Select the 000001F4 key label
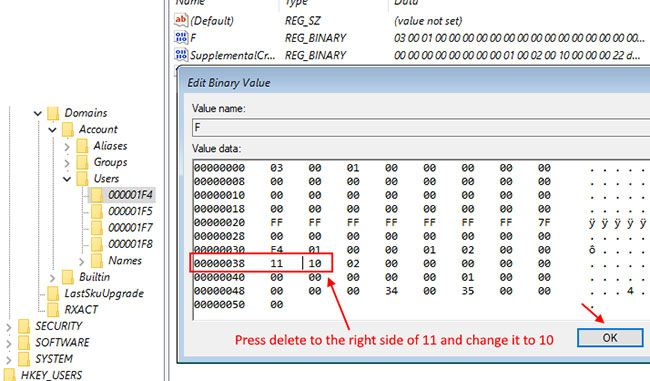The height and width of the screenshot is (381, 650). [x=130, y=195]
